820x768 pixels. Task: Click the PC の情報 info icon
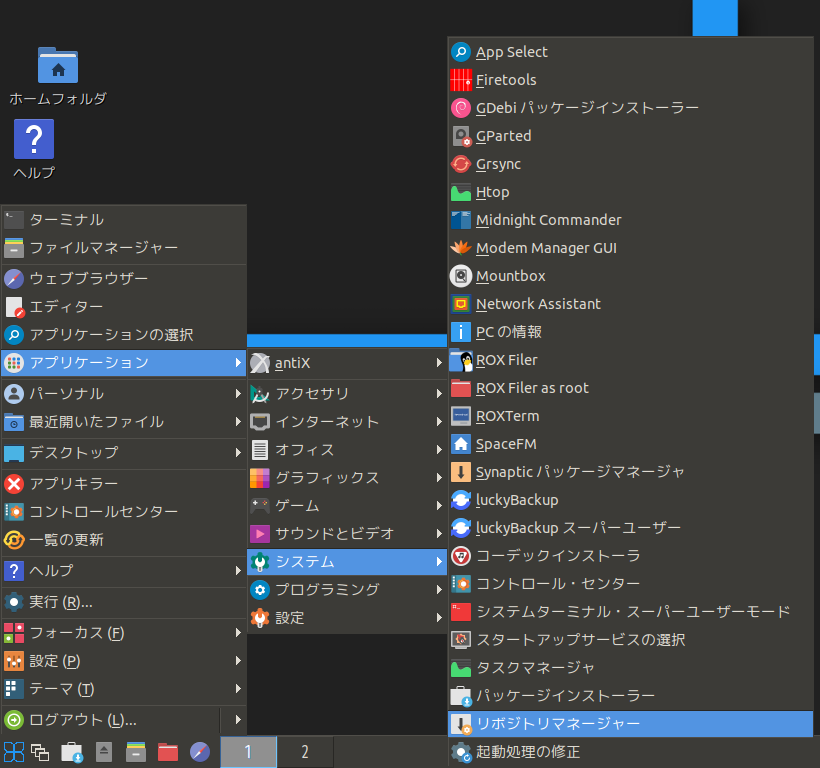click(461, 332)
